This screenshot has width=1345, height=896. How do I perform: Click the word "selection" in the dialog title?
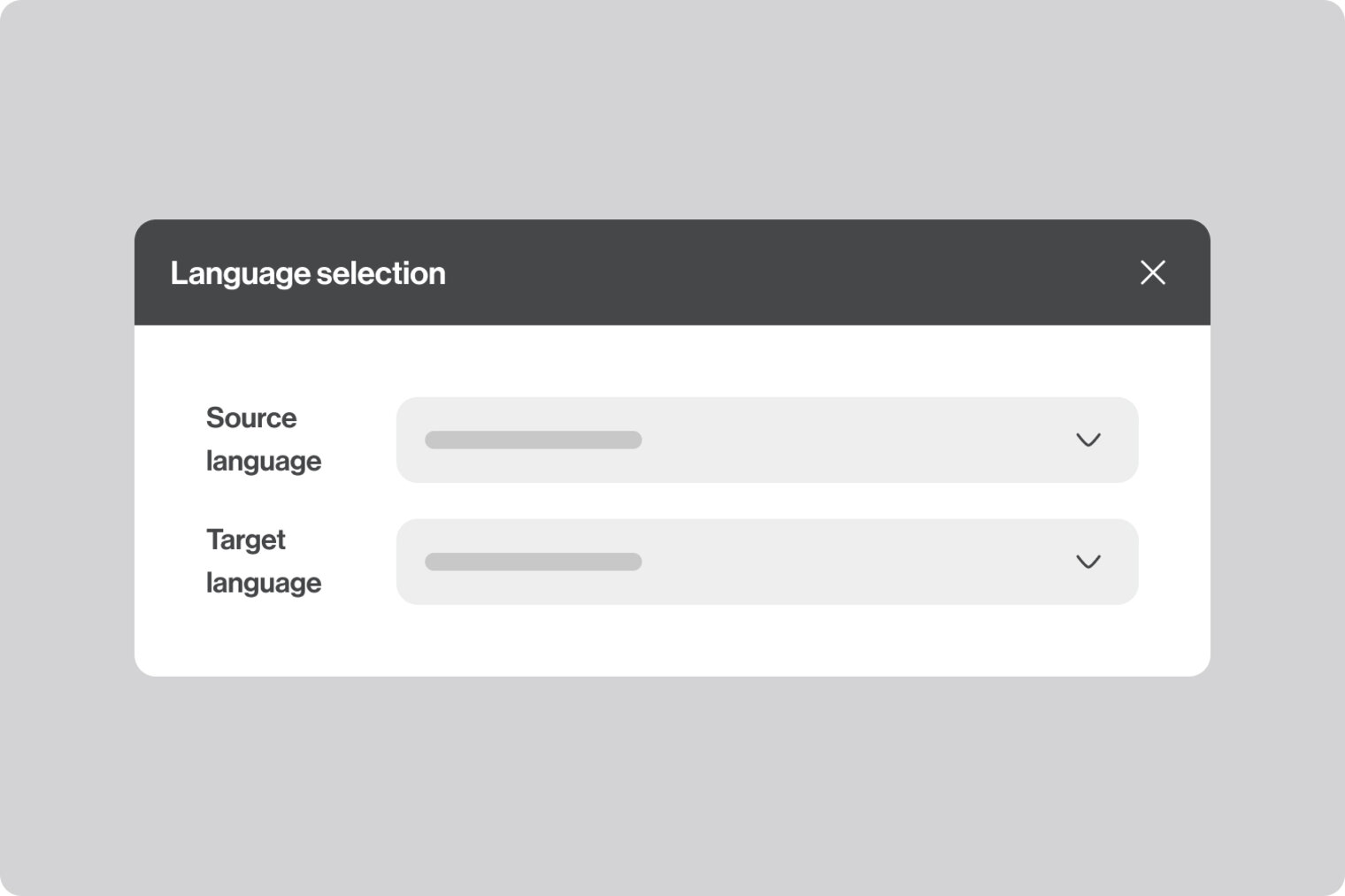coord(380,273)
